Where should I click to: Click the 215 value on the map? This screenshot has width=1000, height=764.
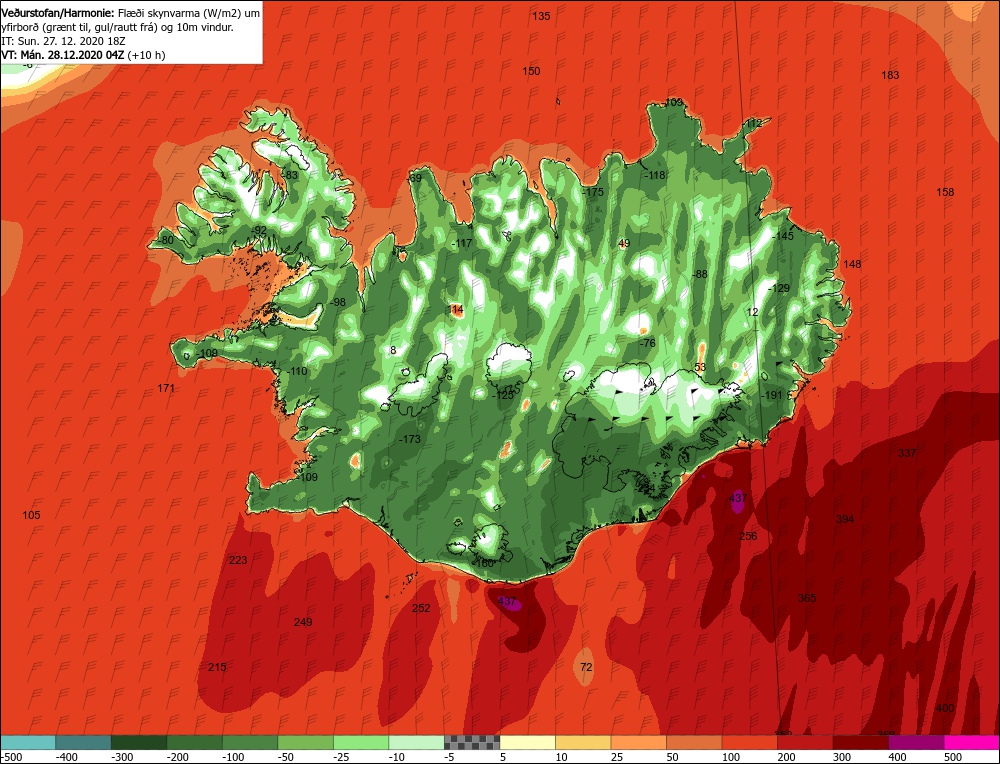[217, 667]
